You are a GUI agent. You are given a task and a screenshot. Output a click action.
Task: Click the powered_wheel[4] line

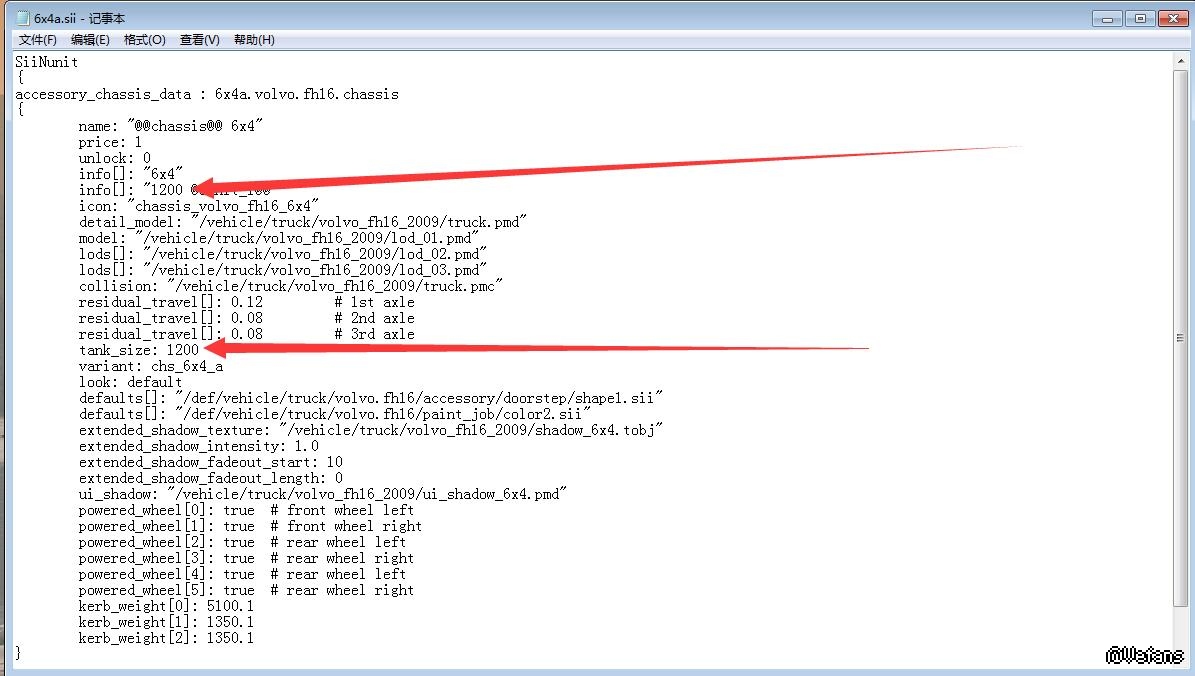click(x=242, y=574)
